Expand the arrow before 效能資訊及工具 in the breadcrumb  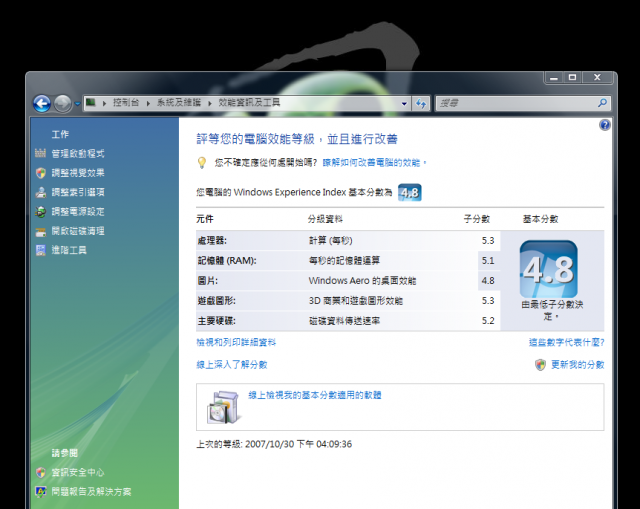(x=210, y=103)
